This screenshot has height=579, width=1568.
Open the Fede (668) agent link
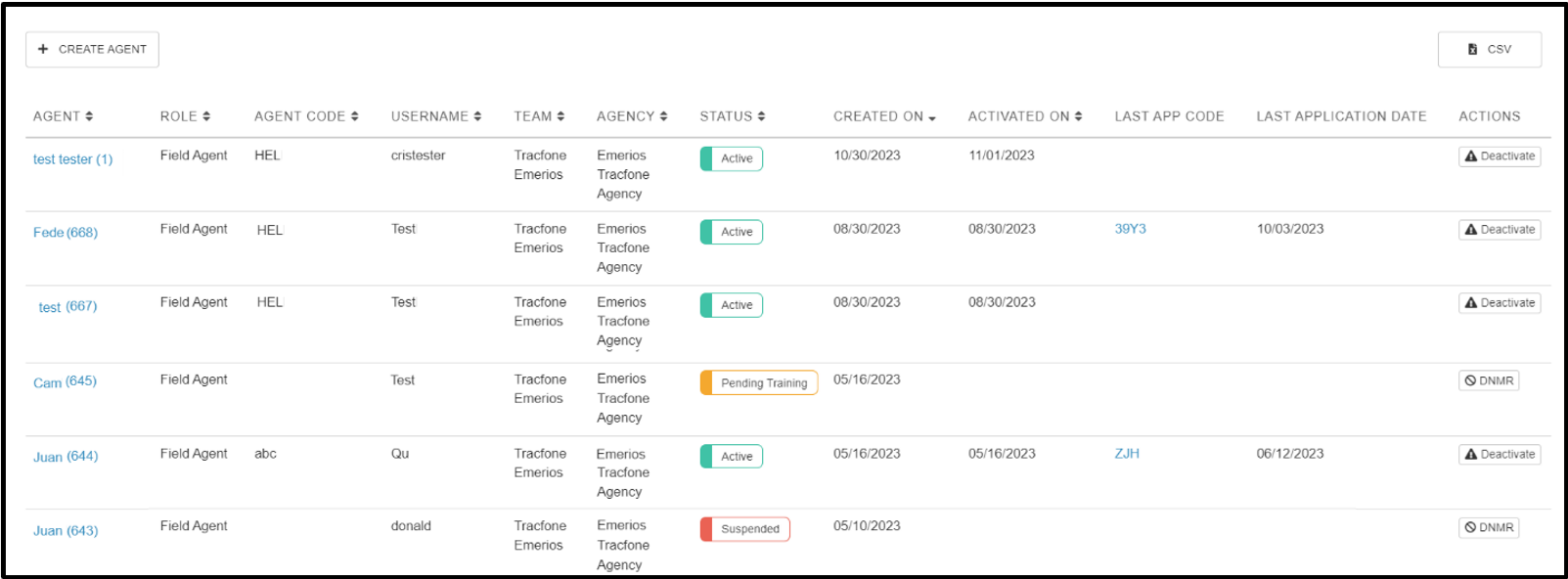[x=66, y=233]
